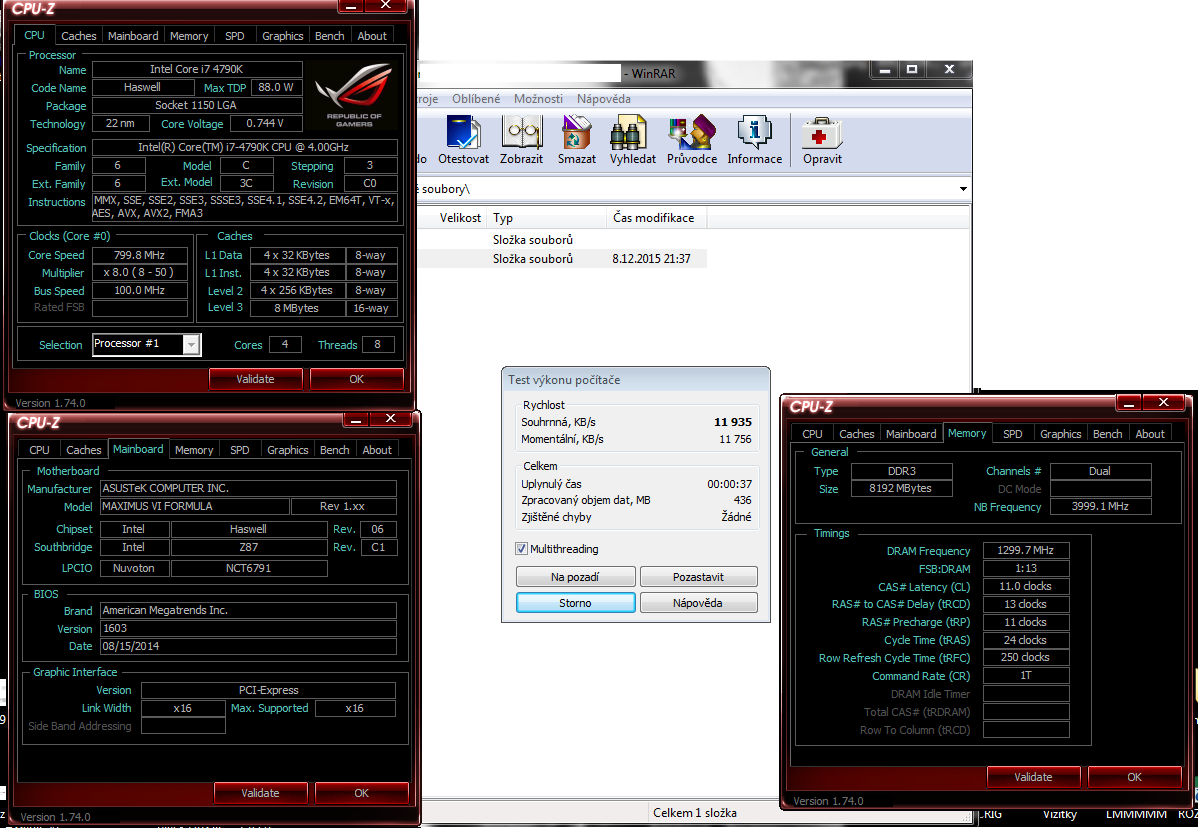
Task: Click the CAS# Latency 11.0 clocks value
Action: (x=1025, y=586)
